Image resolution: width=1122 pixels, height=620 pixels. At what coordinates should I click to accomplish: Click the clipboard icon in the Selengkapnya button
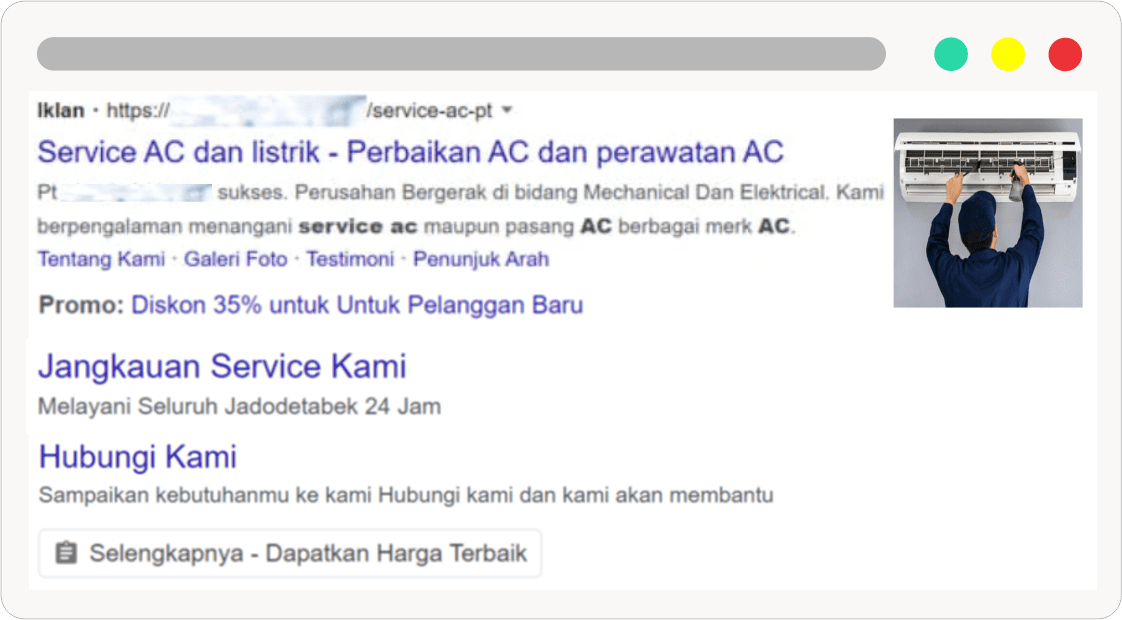66,553
